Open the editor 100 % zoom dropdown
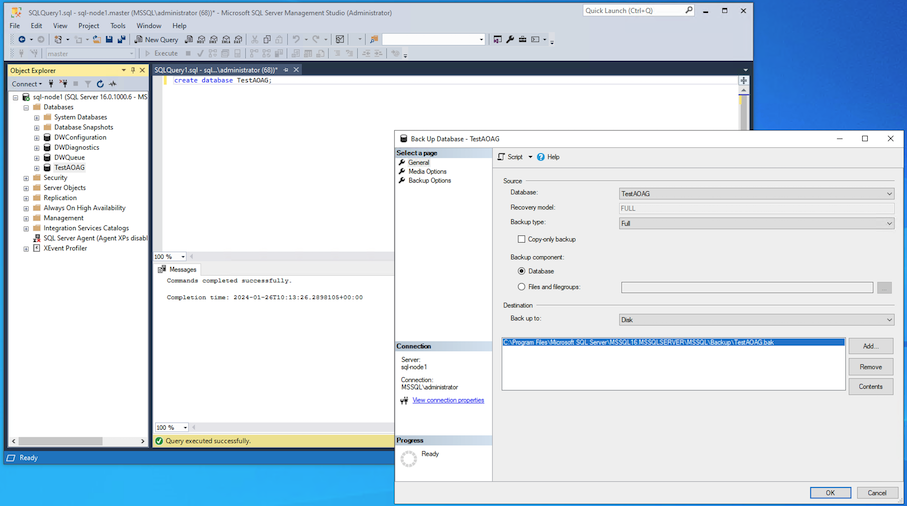The height and width of the screenshot is (506, 907). point(183,257)
